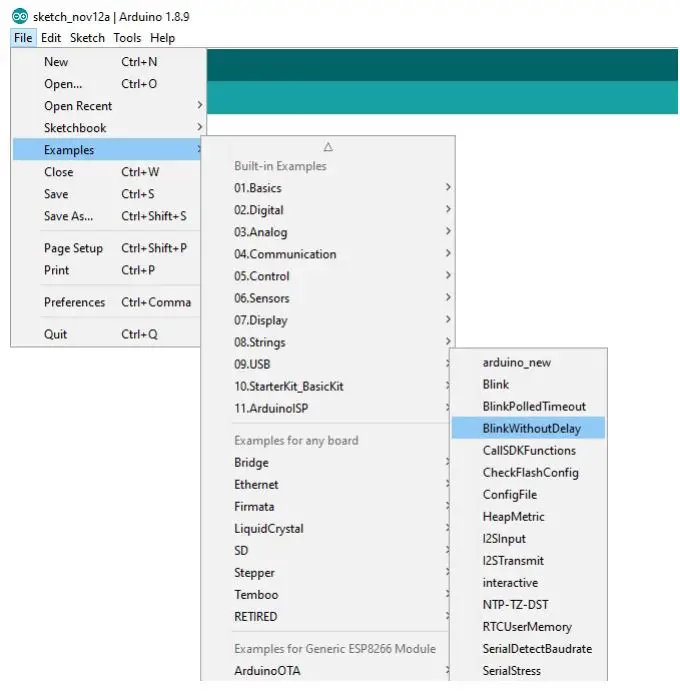Image resolution: width=680 pixels, height=693 pixels.
Task: Click Quit in the File menu
Action: click(x=107, y=335)
